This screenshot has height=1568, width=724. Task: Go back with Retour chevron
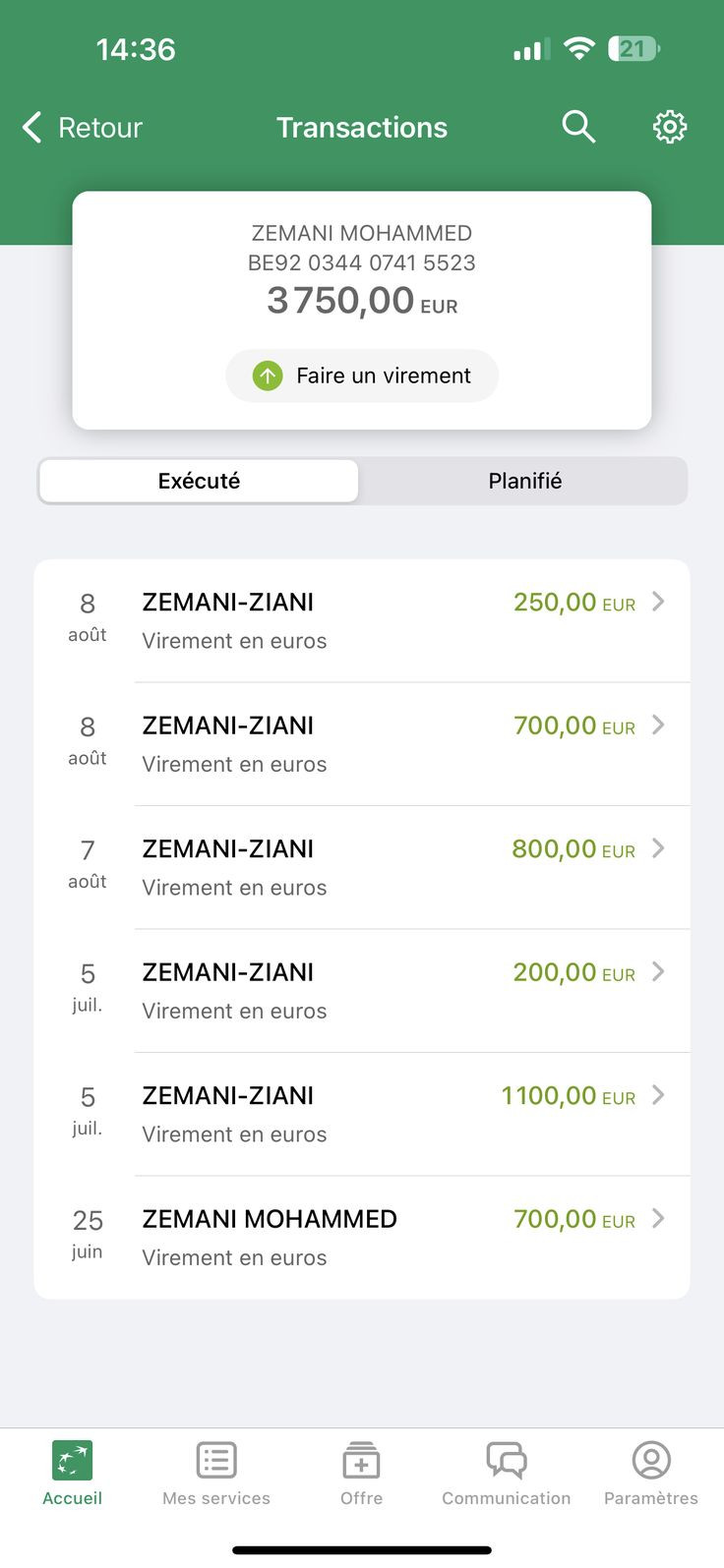click(31, 127)
